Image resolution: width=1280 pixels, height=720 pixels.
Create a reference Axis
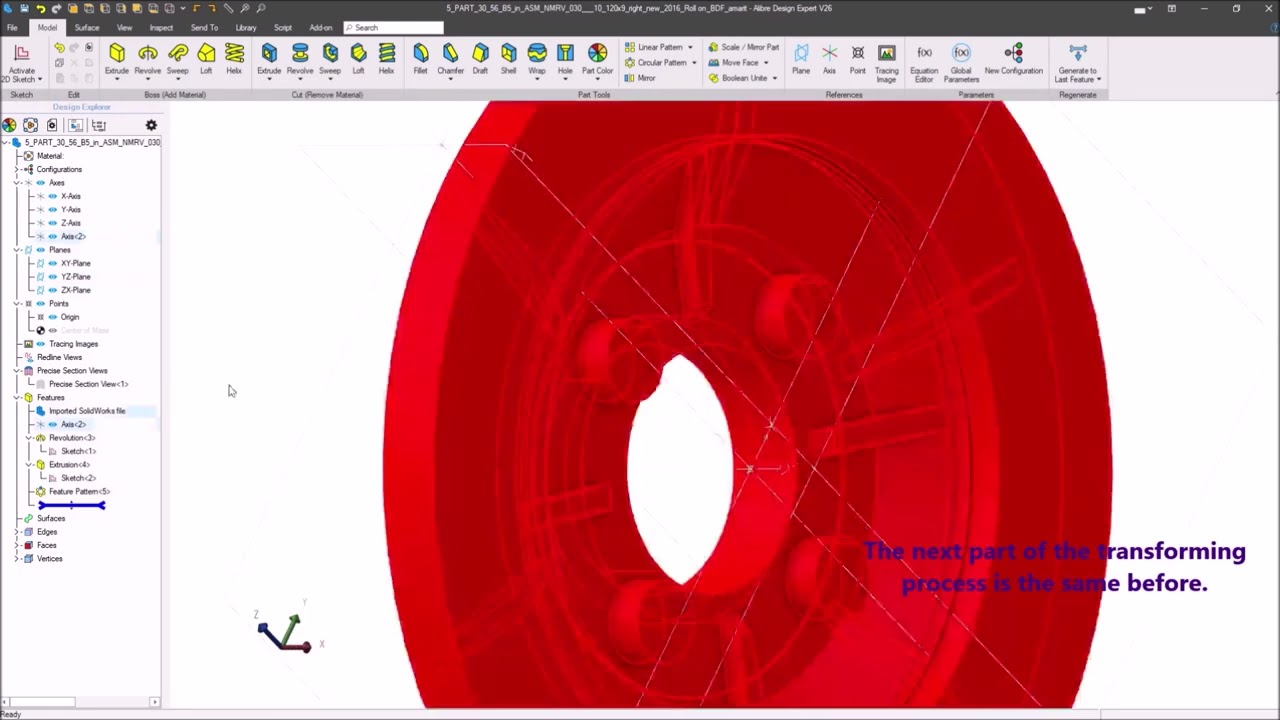pyautogui.click(x=829, y=58)
